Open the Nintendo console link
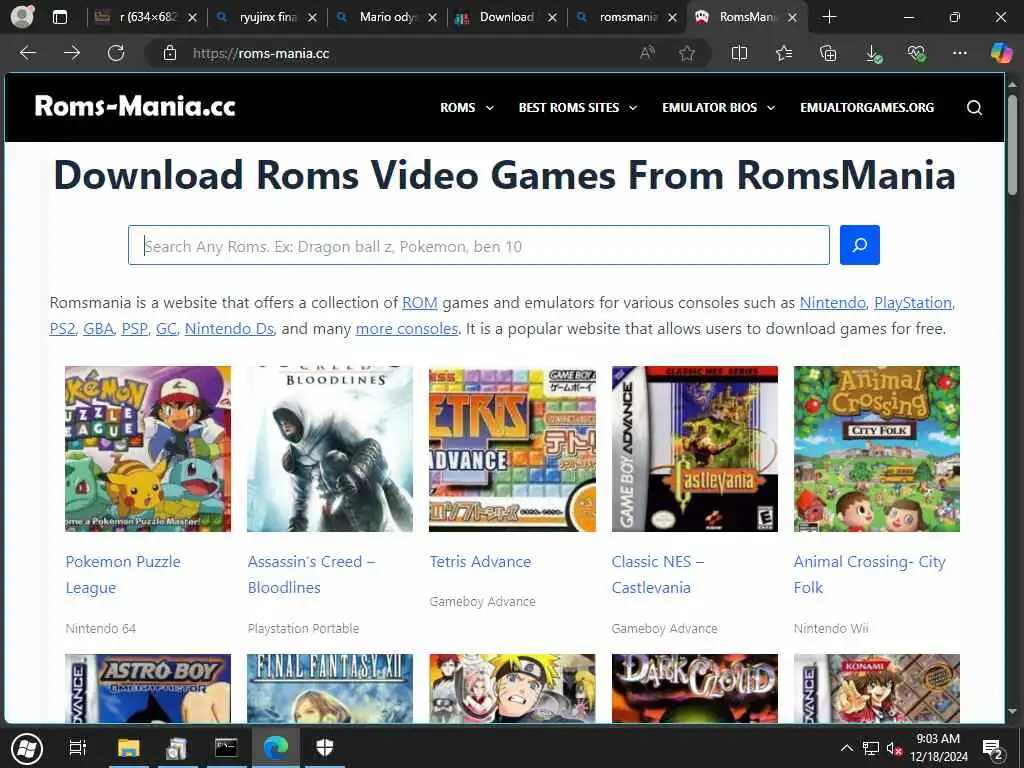This screenshot has width=1024, height=768. pyautogui.click(x=833, y=302)
